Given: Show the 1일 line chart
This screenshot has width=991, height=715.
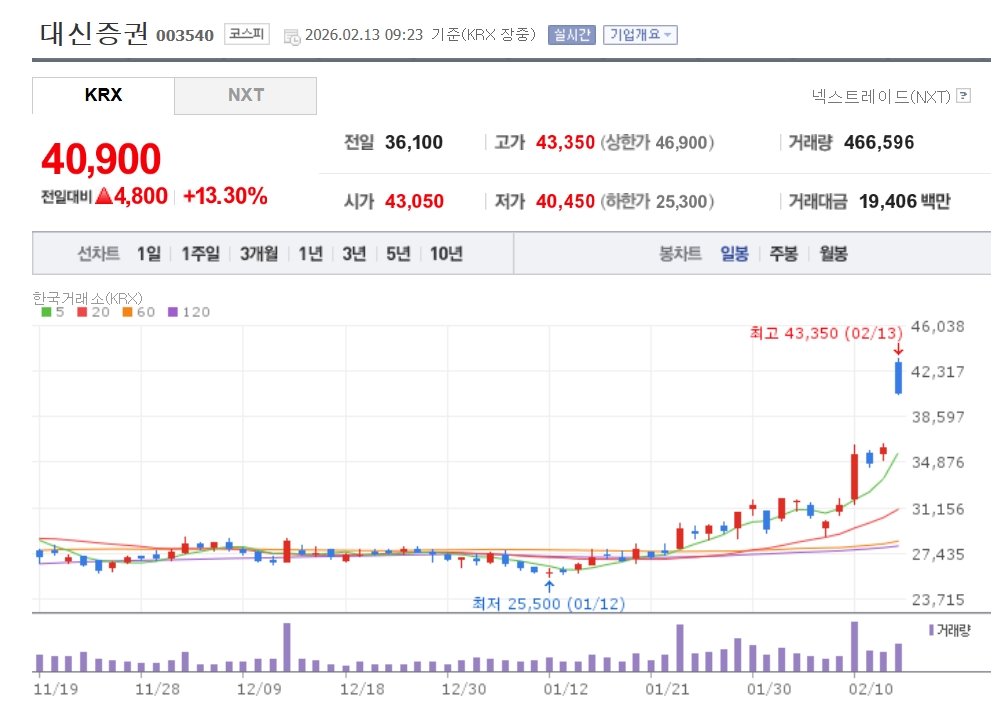Looking at the screenshot, I should click(148, 254).
